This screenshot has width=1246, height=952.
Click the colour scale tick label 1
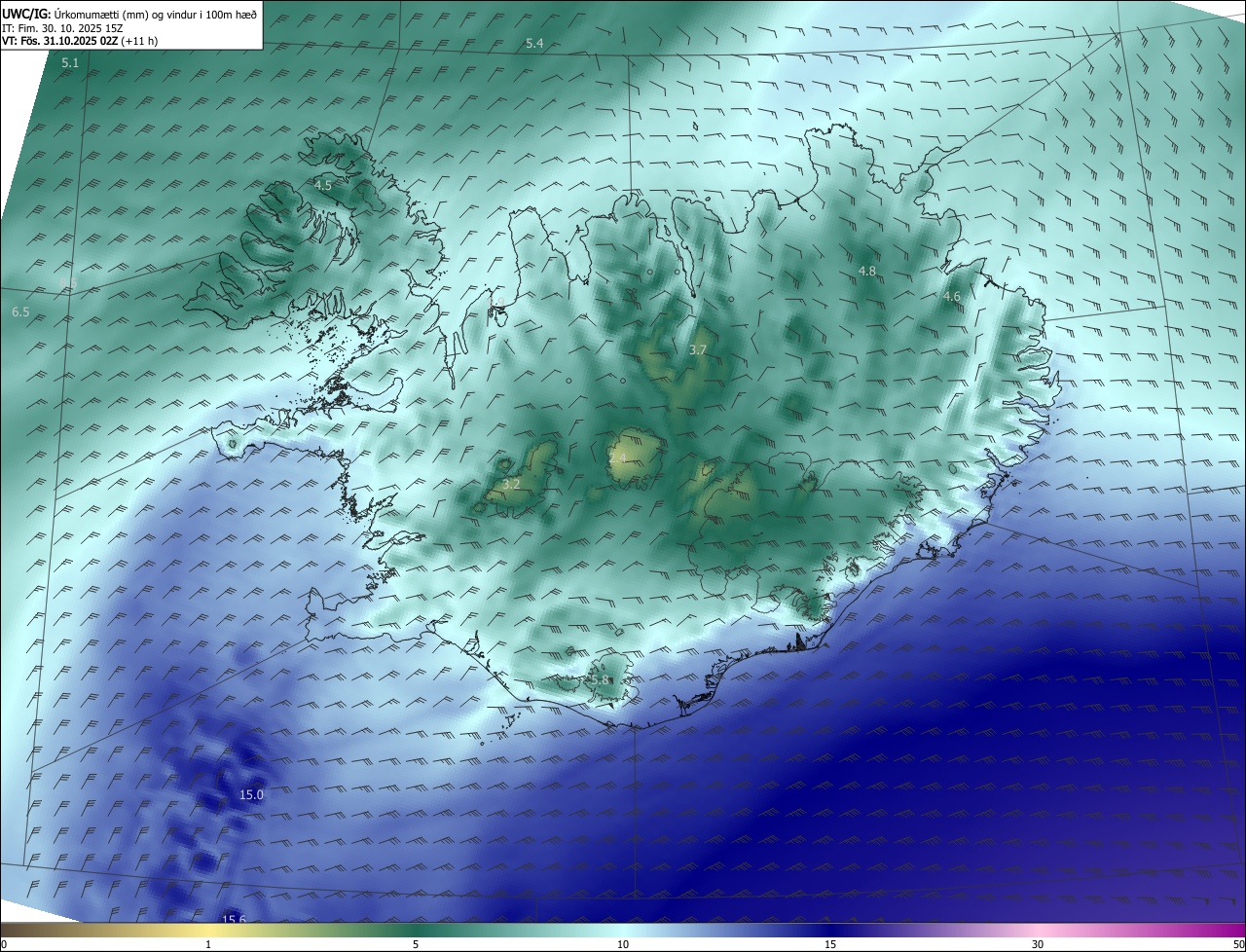[209, 944]
